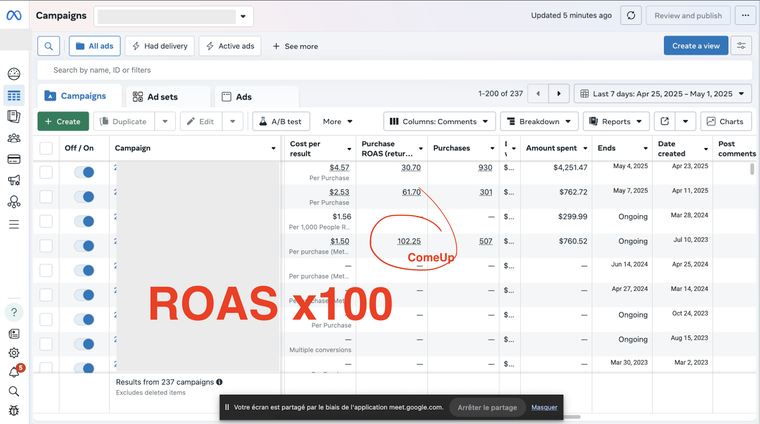Open the date range dropdown

coord(663,94)
